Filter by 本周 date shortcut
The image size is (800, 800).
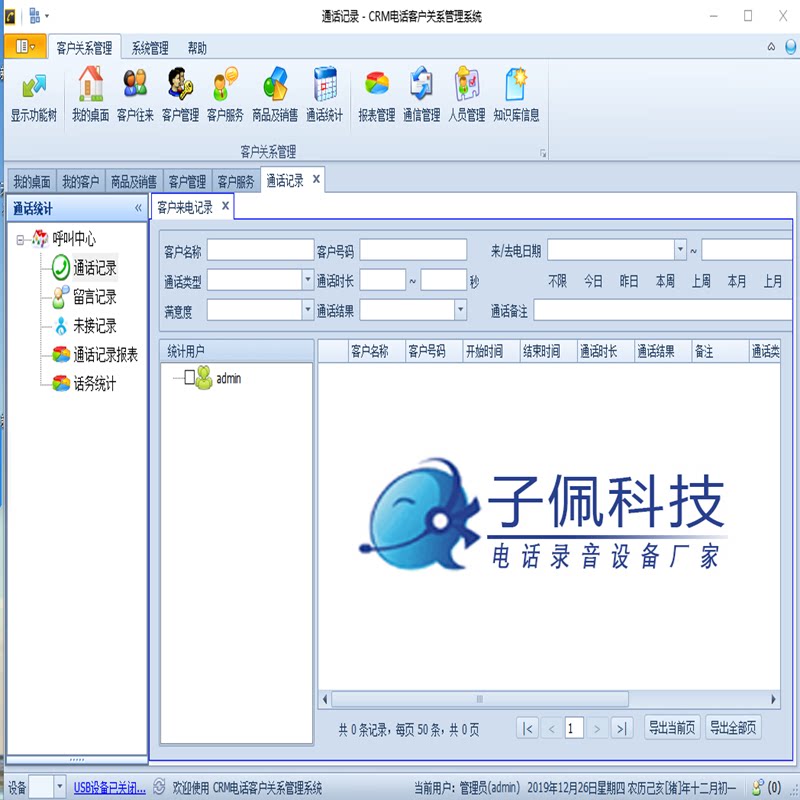point(665,281)
